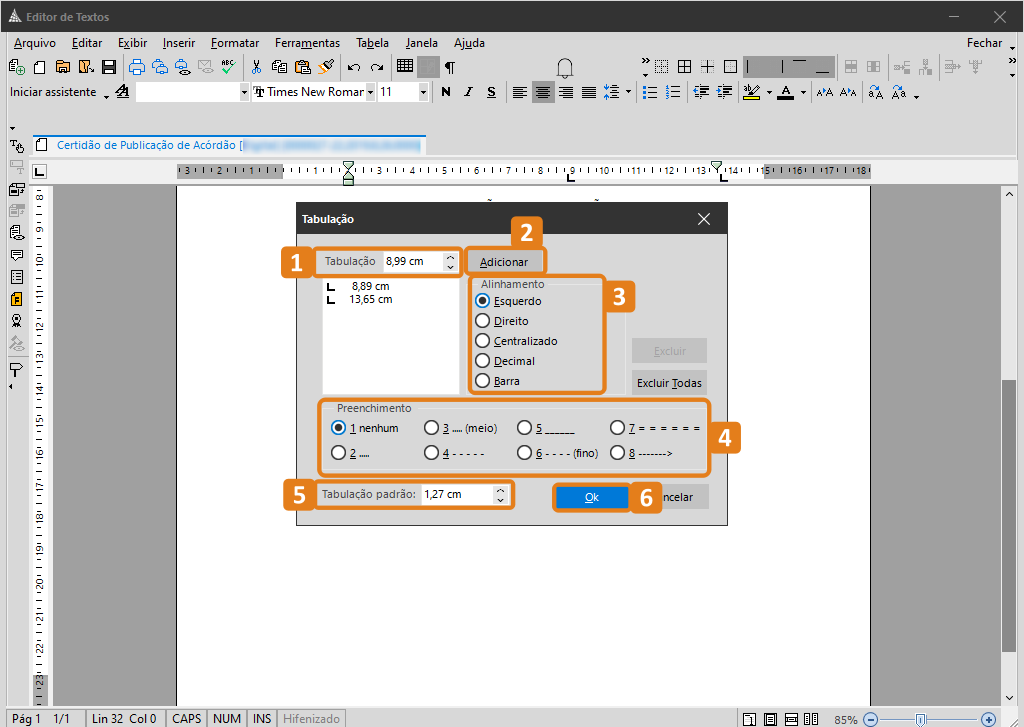1024x727 pixels.
Task: Select fill option 3 (meio)
Action: pyautogui.click(x=431, y=428)
